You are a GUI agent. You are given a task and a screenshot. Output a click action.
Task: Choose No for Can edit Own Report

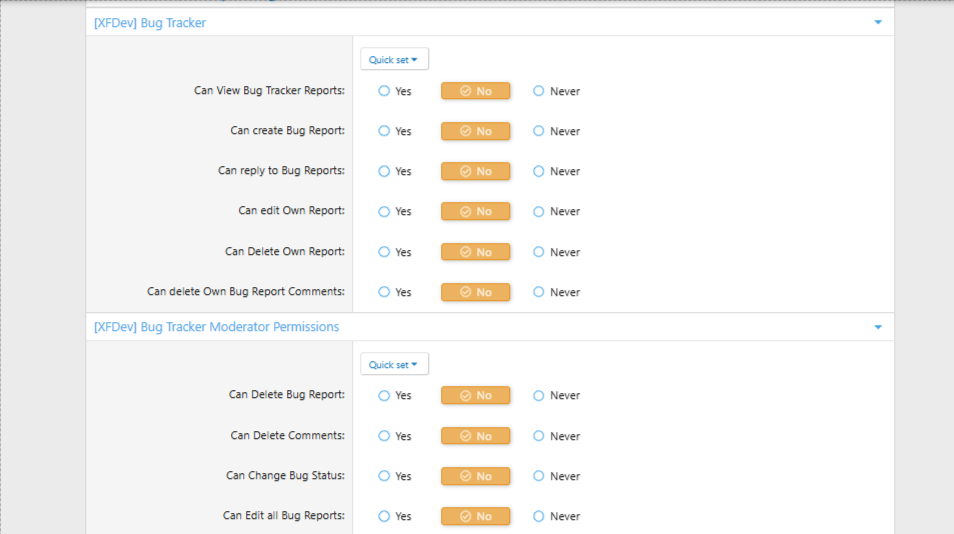coord(476,212)
